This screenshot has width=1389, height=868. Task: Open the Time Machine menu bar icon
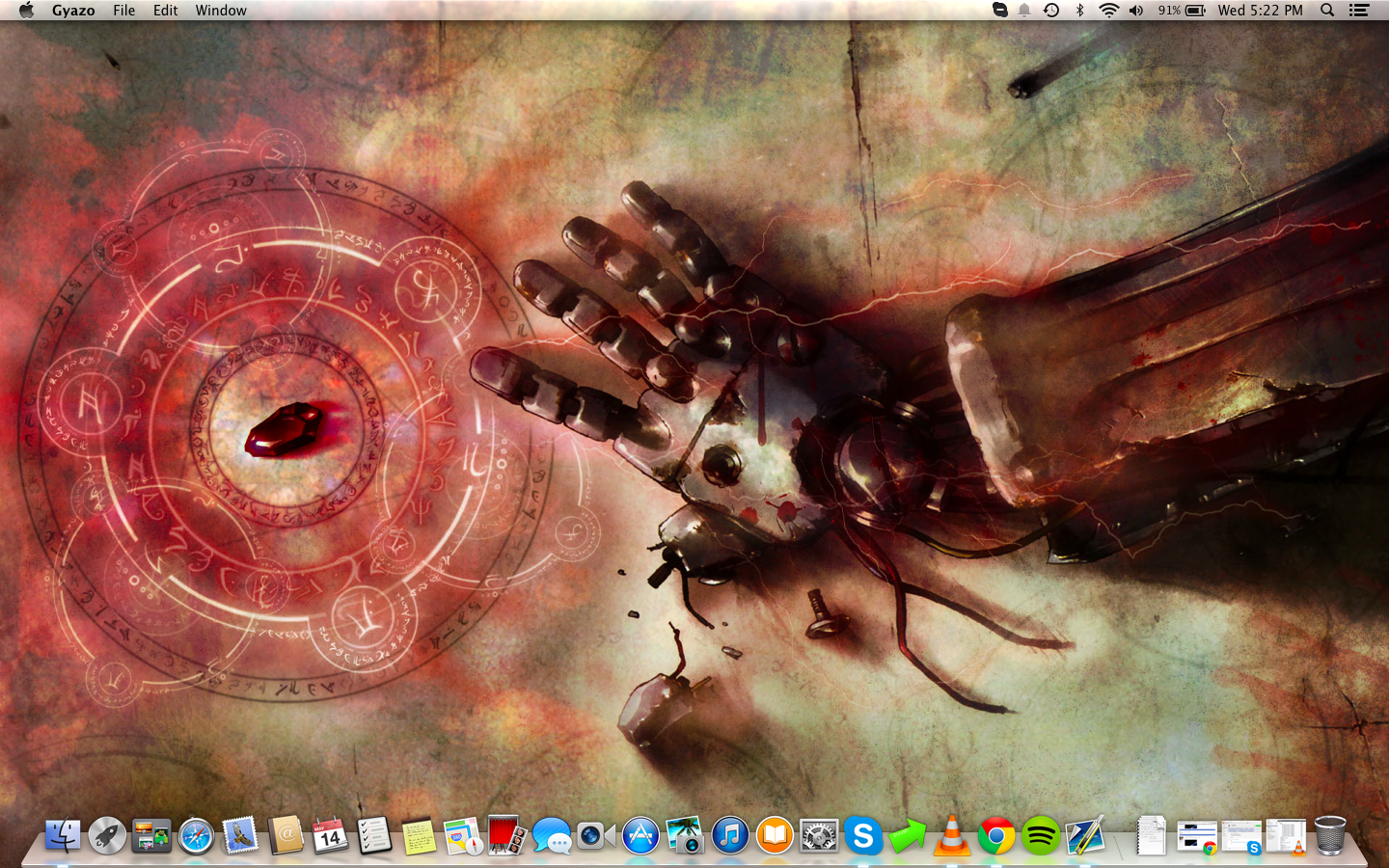pos(1051,11)
